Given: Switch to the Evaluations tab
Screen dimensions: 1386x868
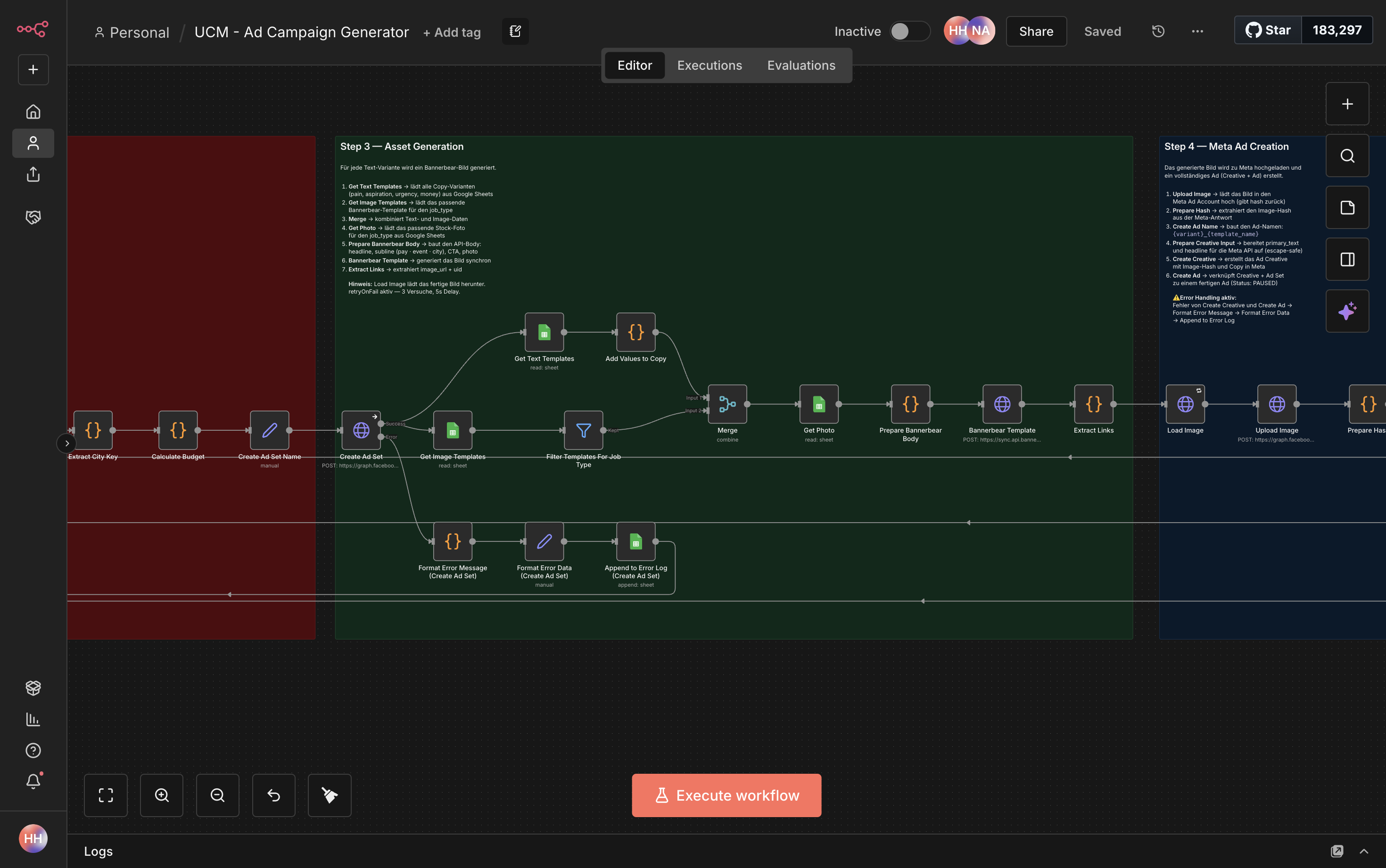Looking at the screenshot, I should point(801,65).
